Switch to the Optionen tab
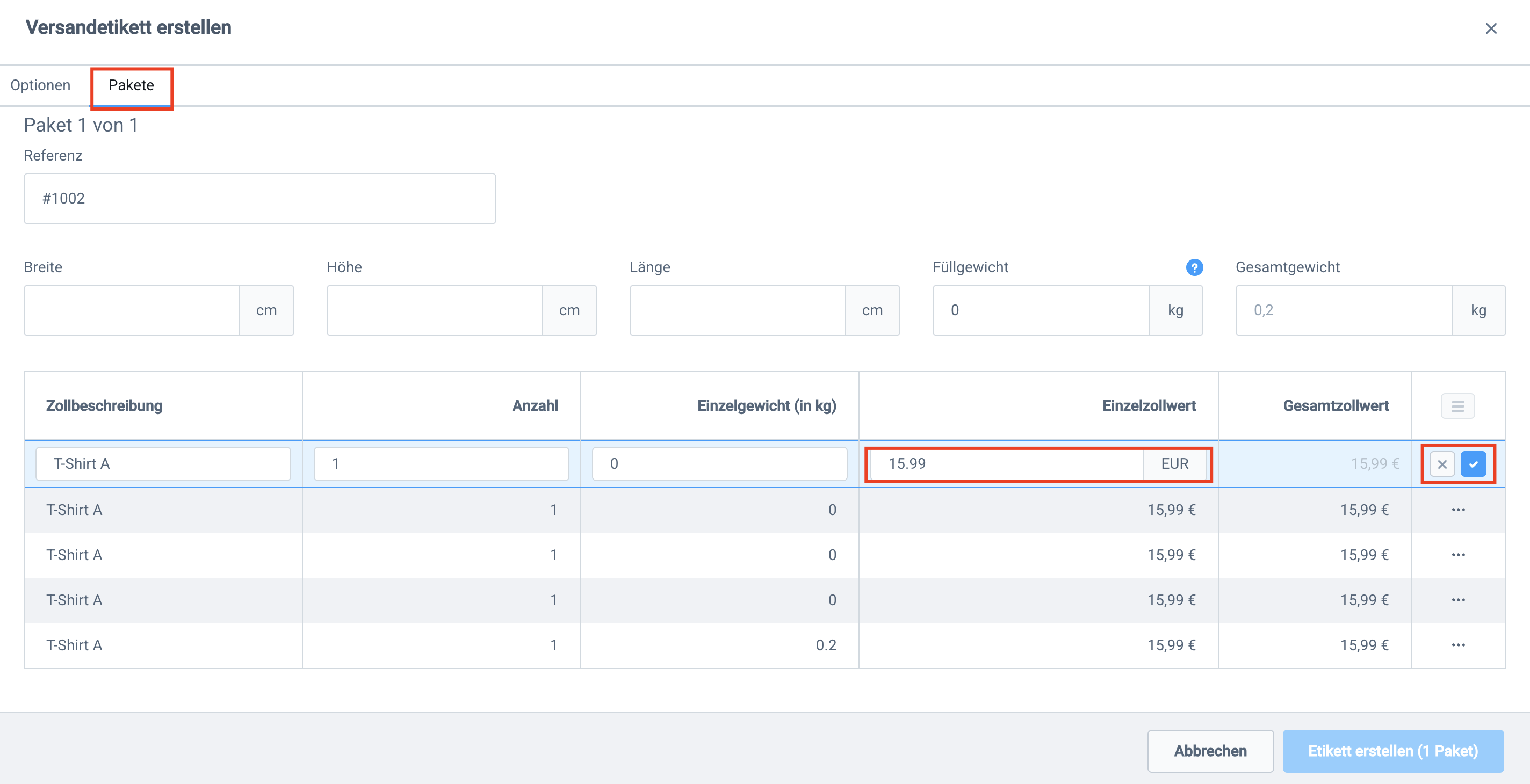This screenshot has width=1530, height=784. coord(40,85)
